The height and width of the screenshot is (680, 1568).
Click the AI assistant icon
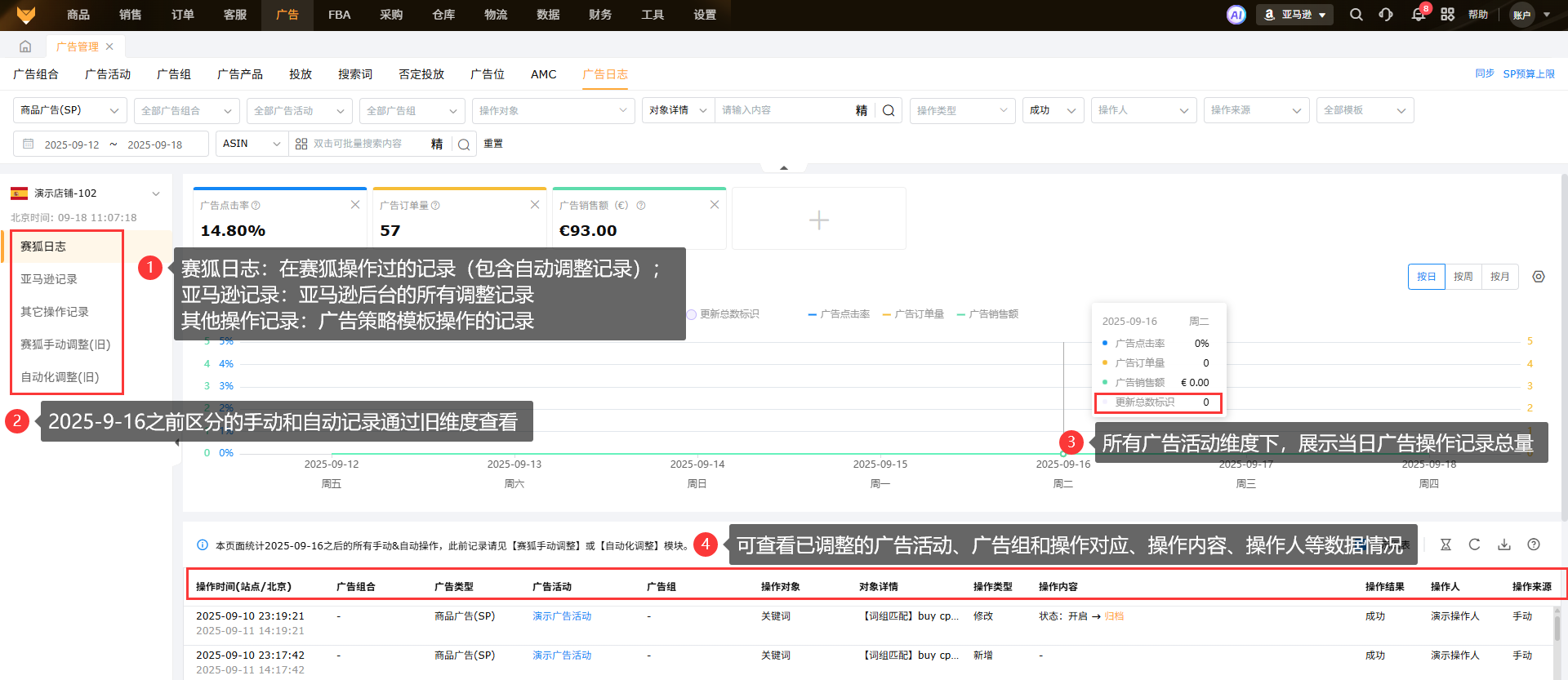[1236, 15]
